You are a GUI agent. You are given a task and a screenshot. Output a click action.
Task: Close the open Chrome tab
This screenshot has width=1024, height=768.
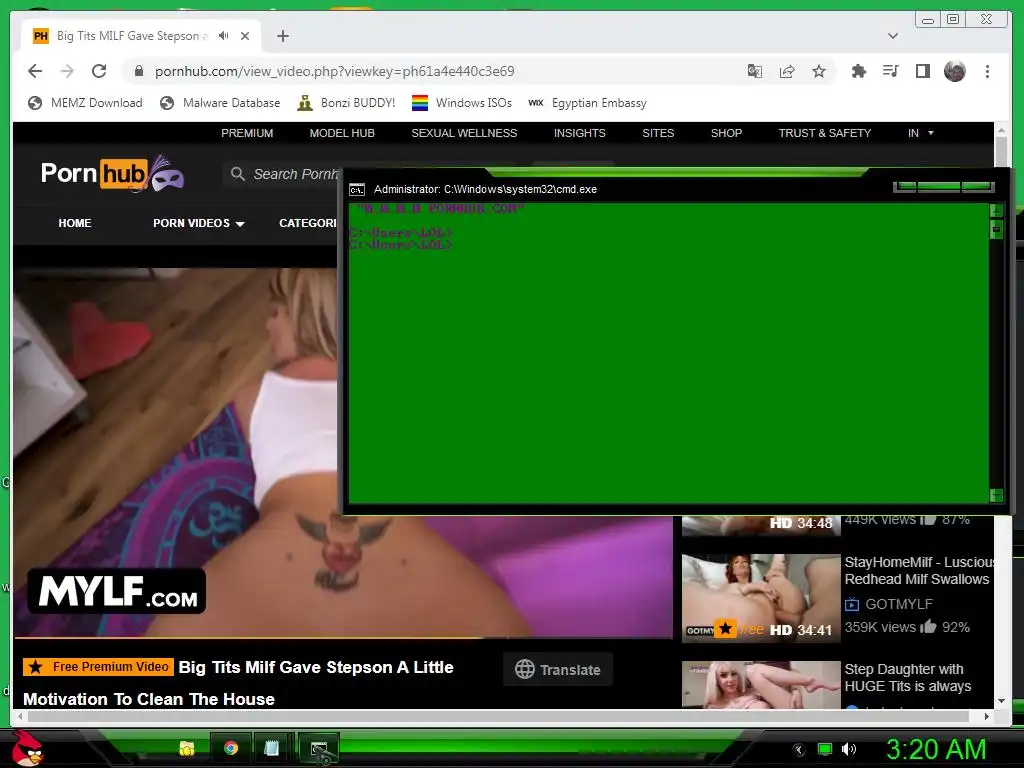tap(245, 36)
